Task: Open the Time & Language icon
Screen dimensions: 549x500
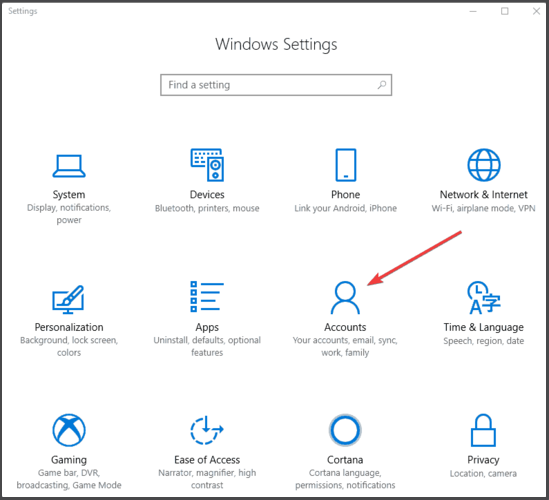Action: point(484,298)
